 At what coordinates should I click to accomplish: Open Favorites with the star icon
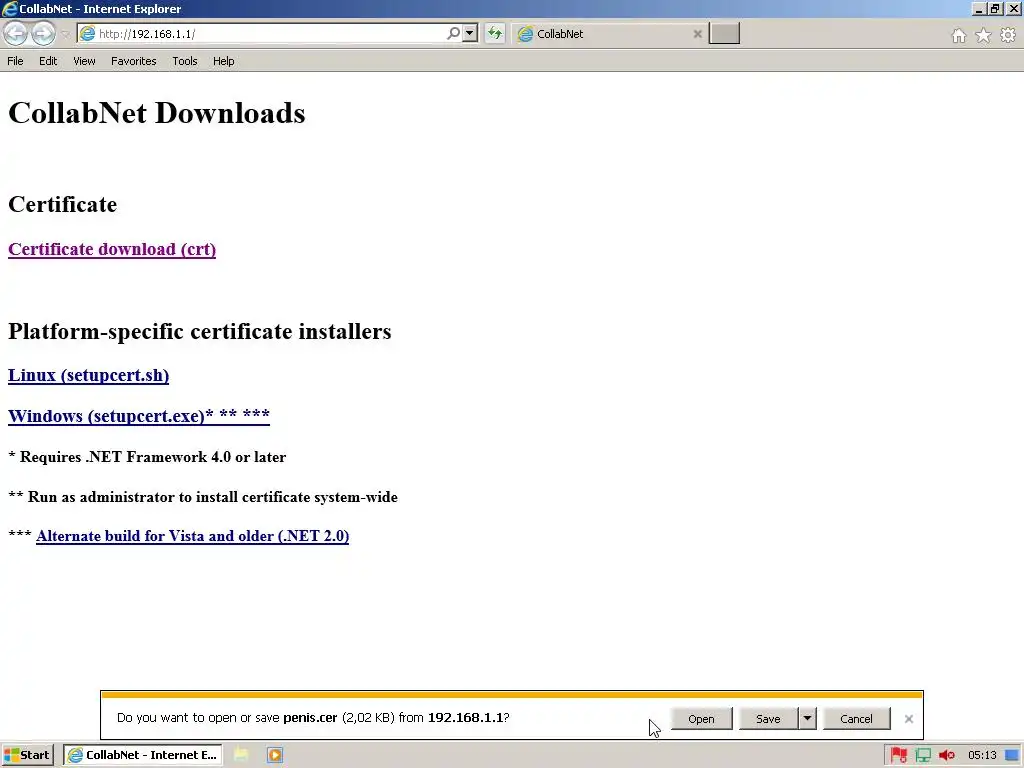(983, 35)
